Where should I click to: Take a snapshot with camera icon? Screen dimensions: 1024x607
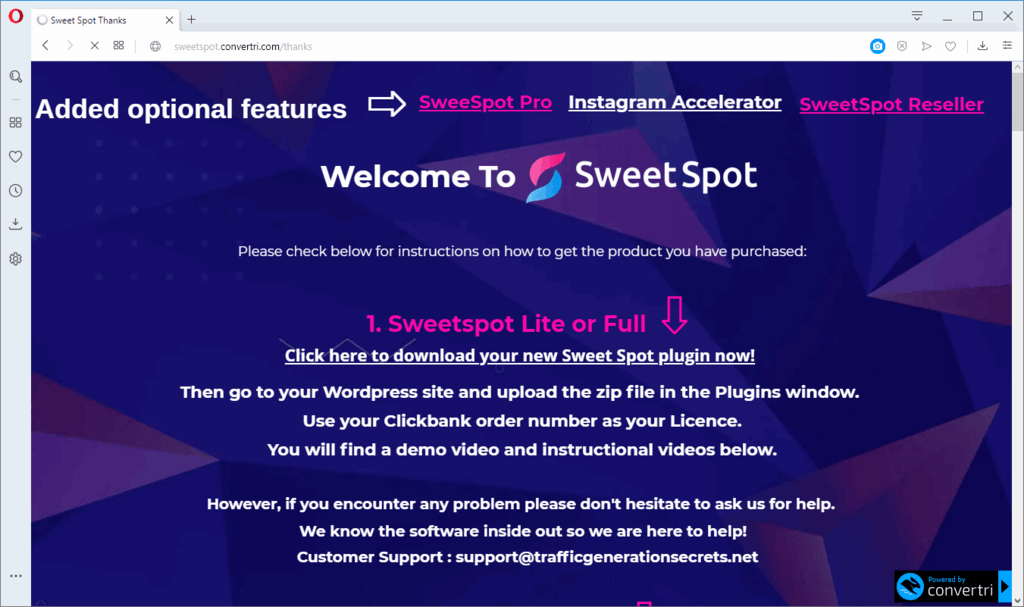877,46
